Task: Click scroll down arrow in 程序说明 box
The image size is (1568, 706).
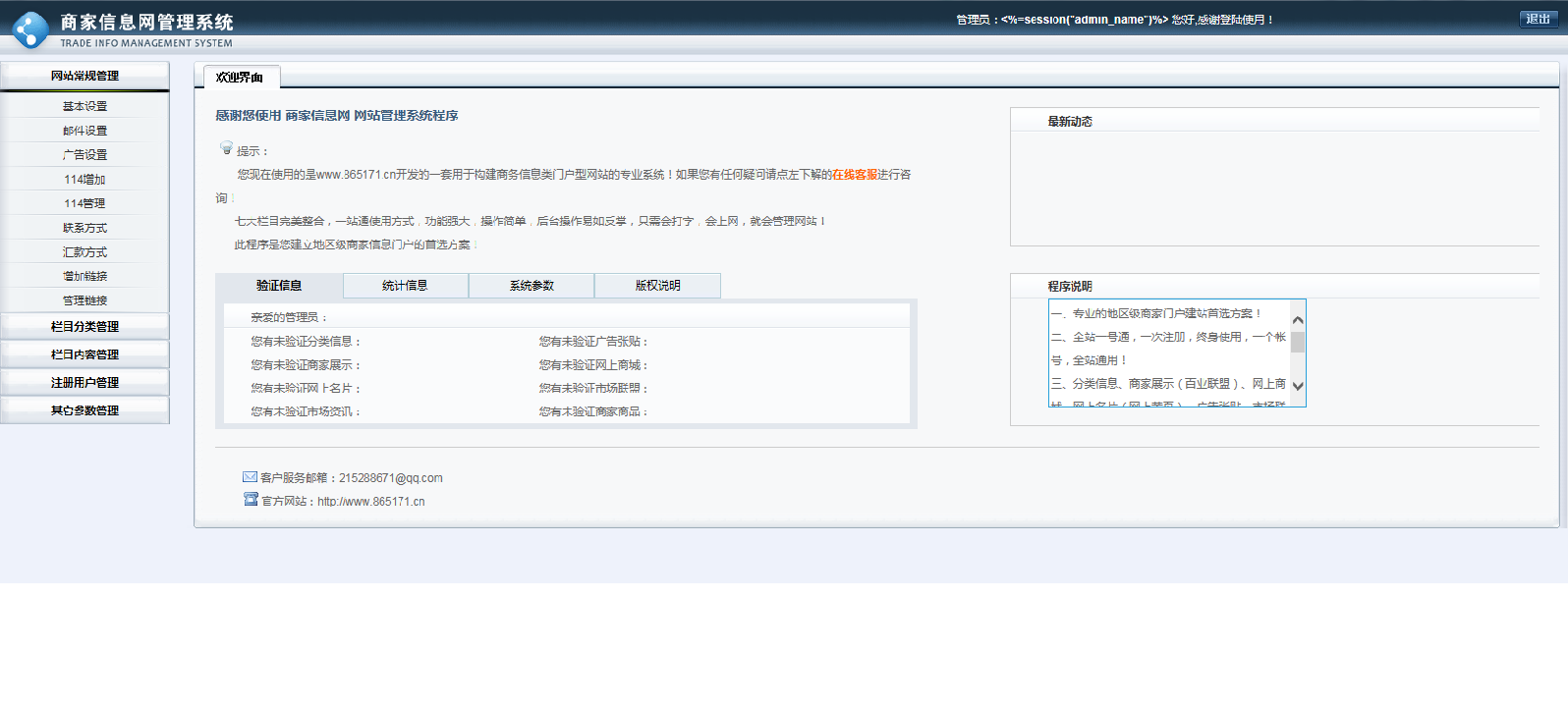Action: (x=1298, y=386)
